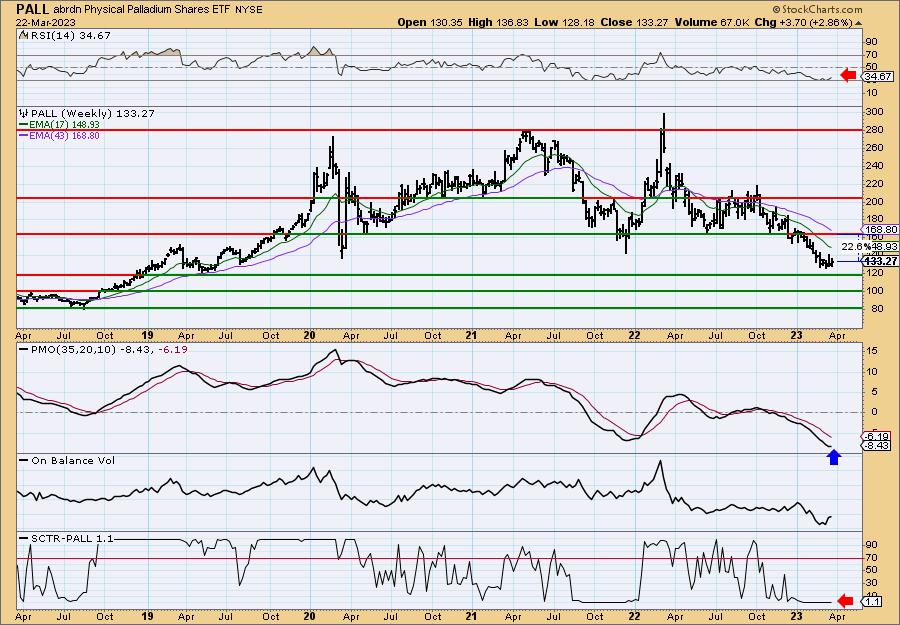Click the 90 label on the RSI axis
The width and height of the screenshot is (900, 625).
click(x=872, y=42)
